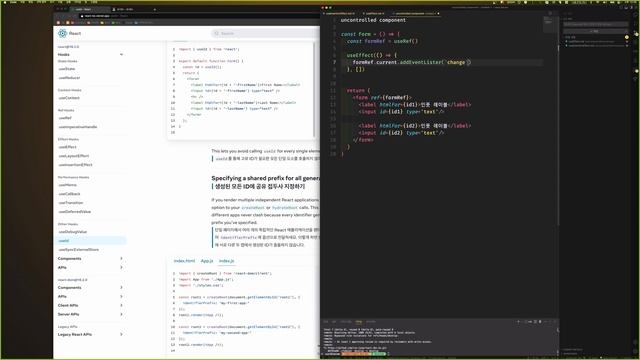Select the index.js sandbox tab
Image resolution: width=640 pixels, height=360 pixels.
[x=227, y=261]
